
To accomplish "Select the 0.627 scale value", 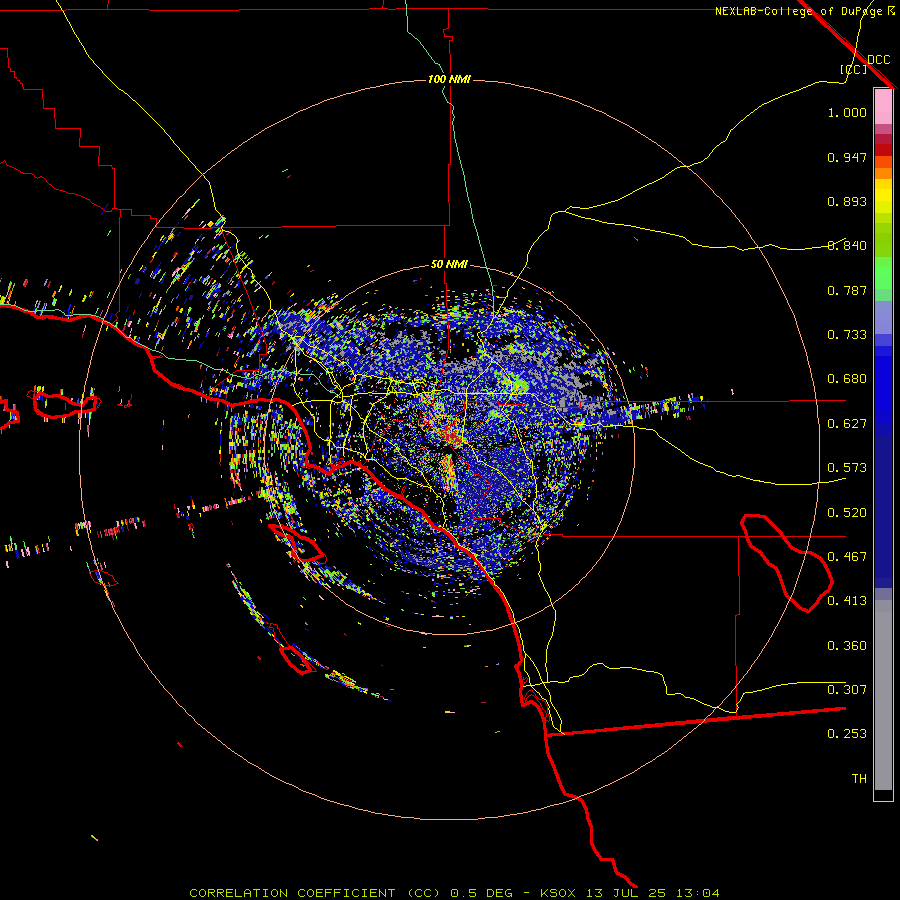I will [847, 424].
